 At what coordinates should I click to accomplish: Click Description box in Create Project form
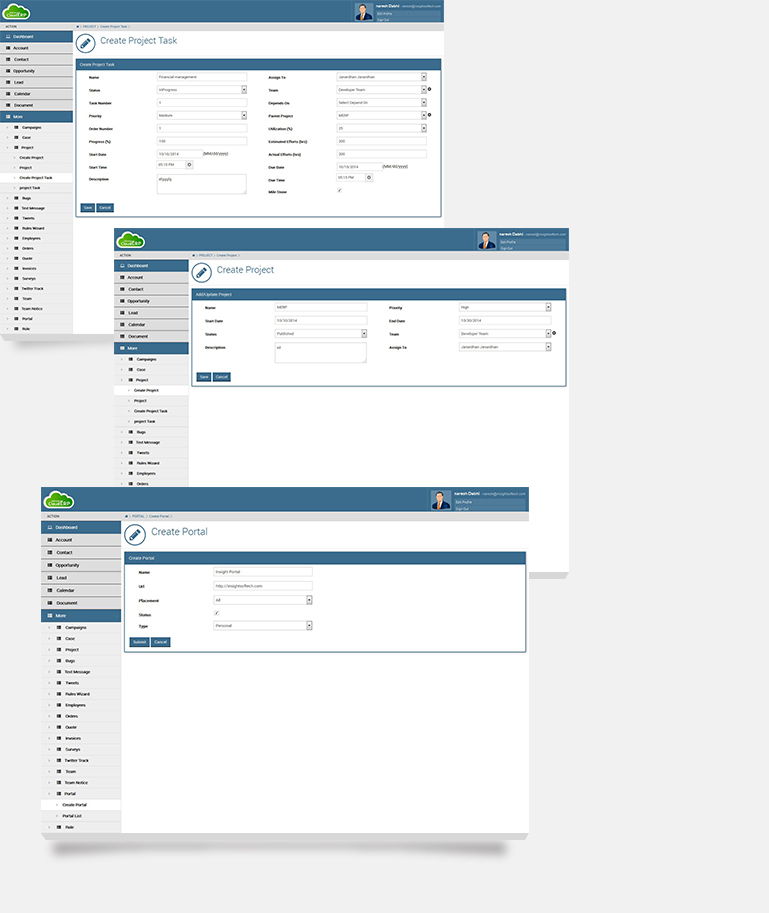point(321,353)
